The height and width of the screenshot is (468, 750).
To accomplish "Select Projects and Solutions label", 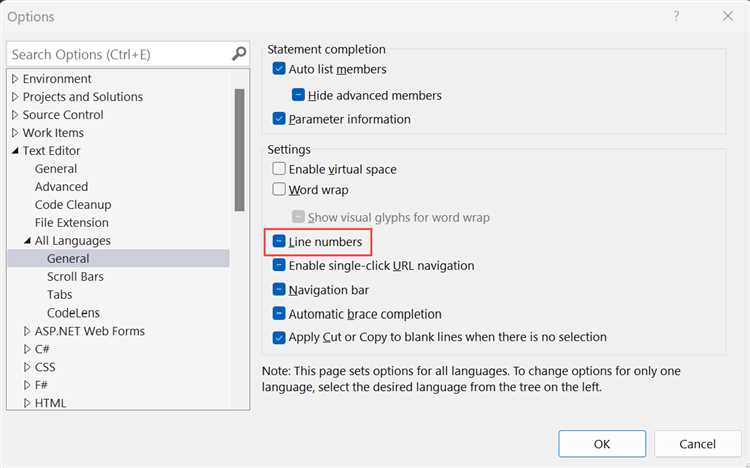I will (x=83, y=97).
